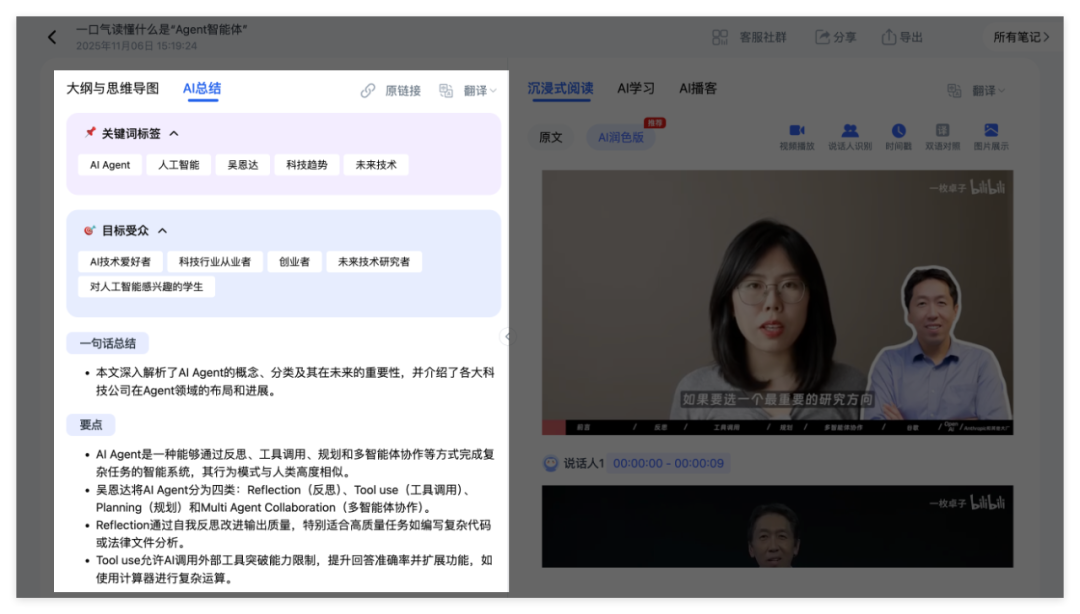Viewport: 1080px width, 614px height.
Task: Select the 人工智能 keyword tag
Action: [x=178, y=165]
